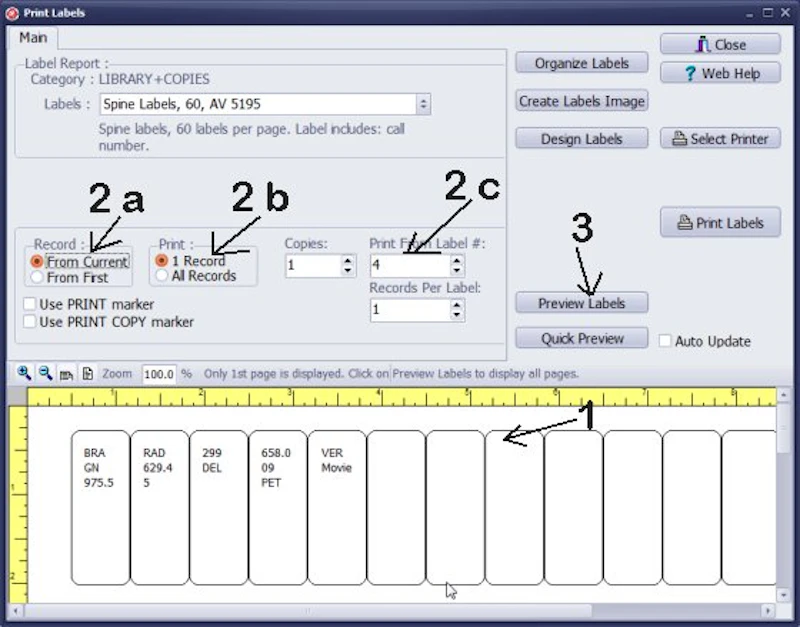Click the 658.009 PET spine label

pyautogui.click(x=278, y=508)
